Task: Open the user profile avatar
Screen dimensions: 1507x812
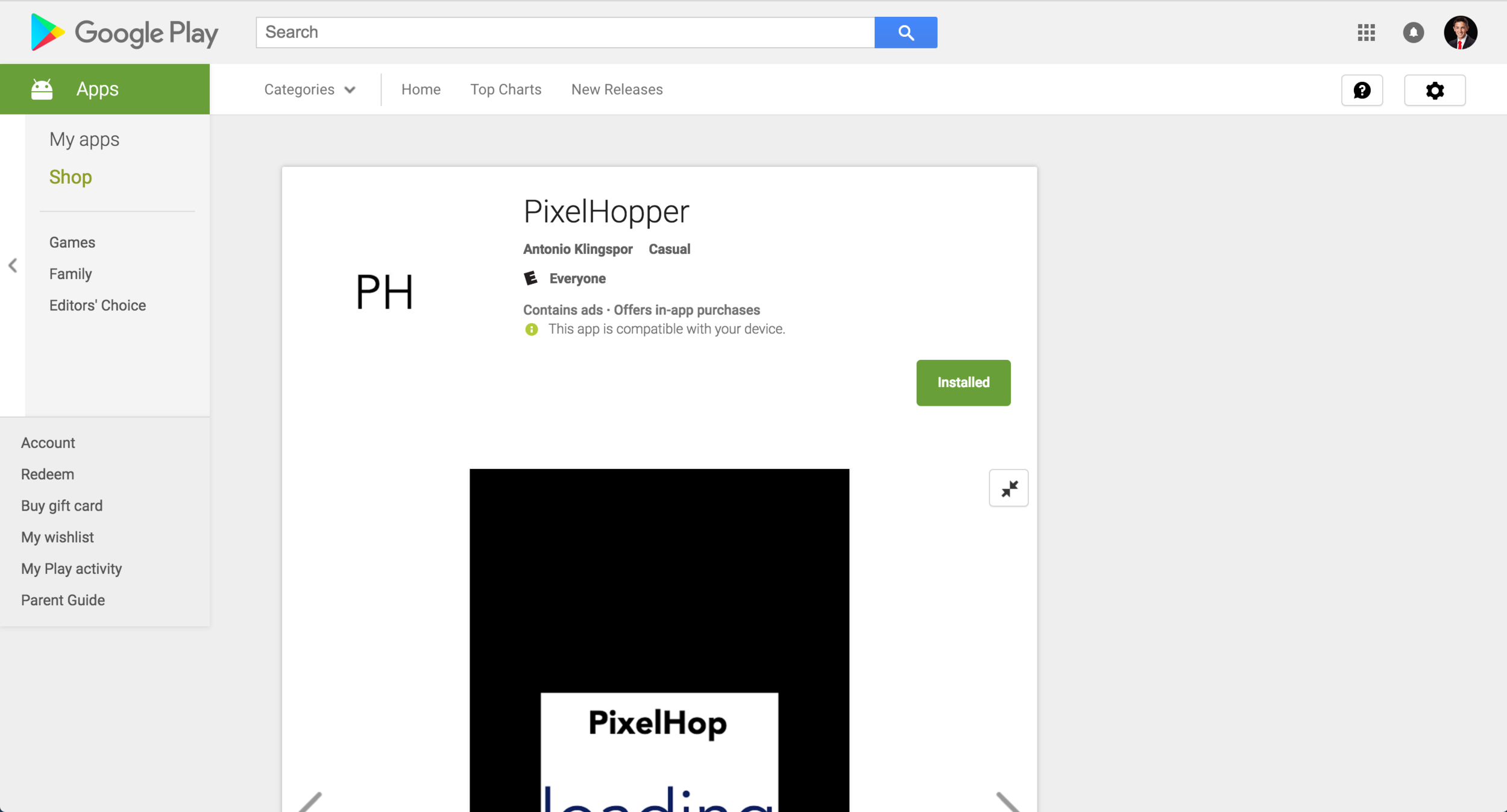Action: (x=1460, y=33)
